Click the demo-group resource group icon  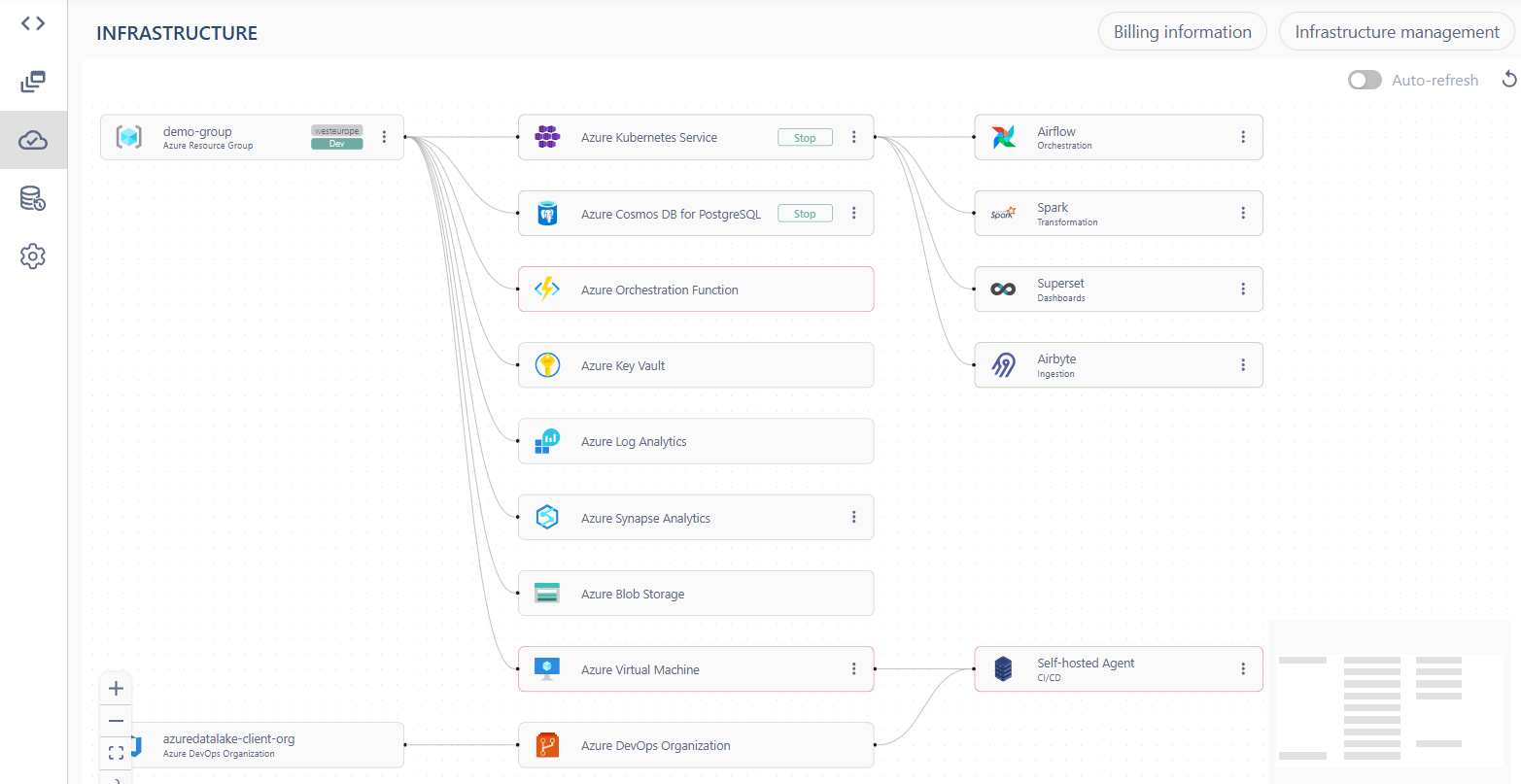[128, 137]
